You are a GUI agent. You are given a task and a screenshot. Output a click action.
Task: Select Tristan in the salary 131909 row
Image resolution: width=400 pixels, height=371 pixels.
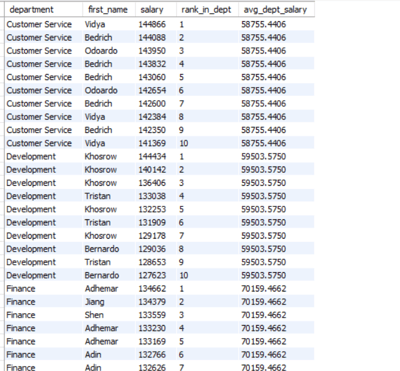tap(97, 223)
